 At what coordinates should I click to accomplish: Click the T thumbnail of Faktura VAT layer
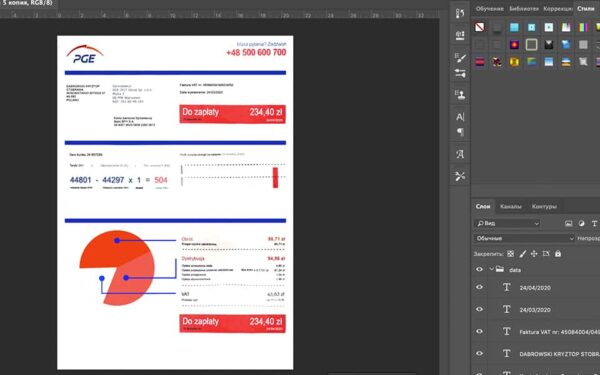pos(507,331)
